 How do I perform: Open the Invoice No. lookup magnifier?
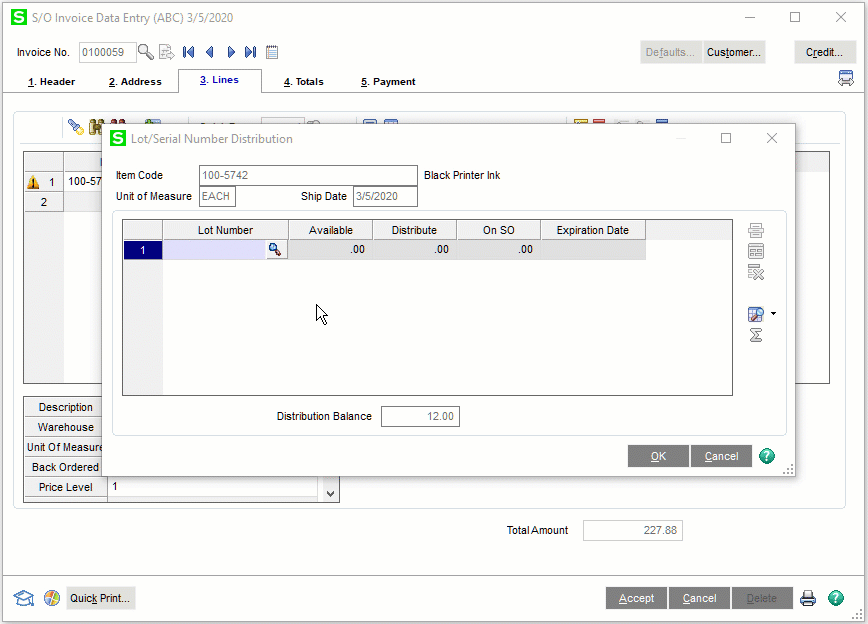point(146,52)
